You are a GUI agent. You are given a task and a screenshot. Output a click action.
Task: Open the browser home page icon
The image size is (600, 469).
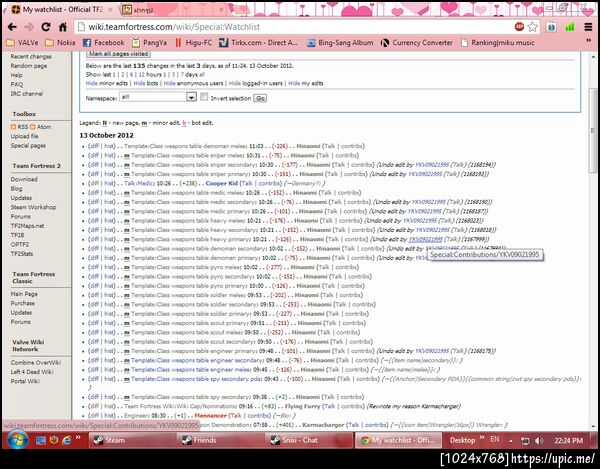63,27
